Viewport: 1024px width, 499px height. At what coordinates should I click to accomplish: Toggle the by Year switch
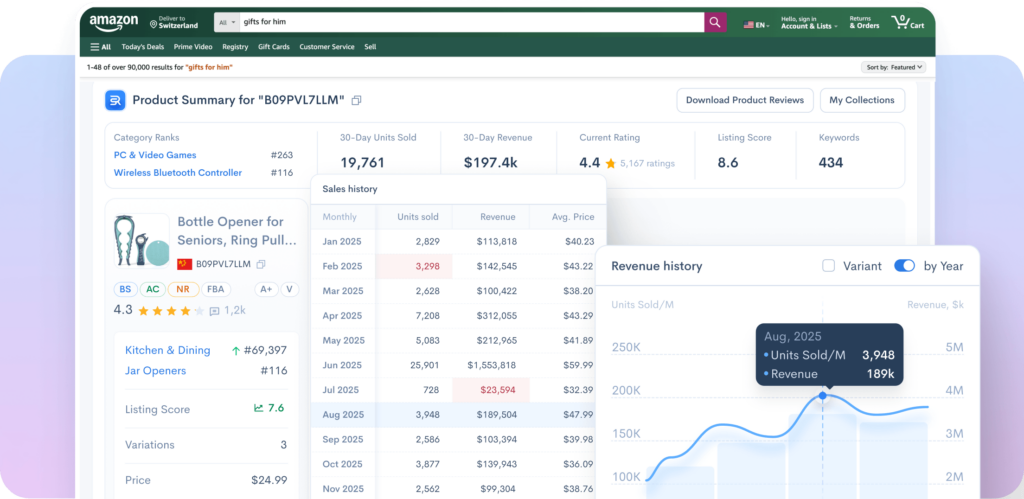(x=904, y=266)
